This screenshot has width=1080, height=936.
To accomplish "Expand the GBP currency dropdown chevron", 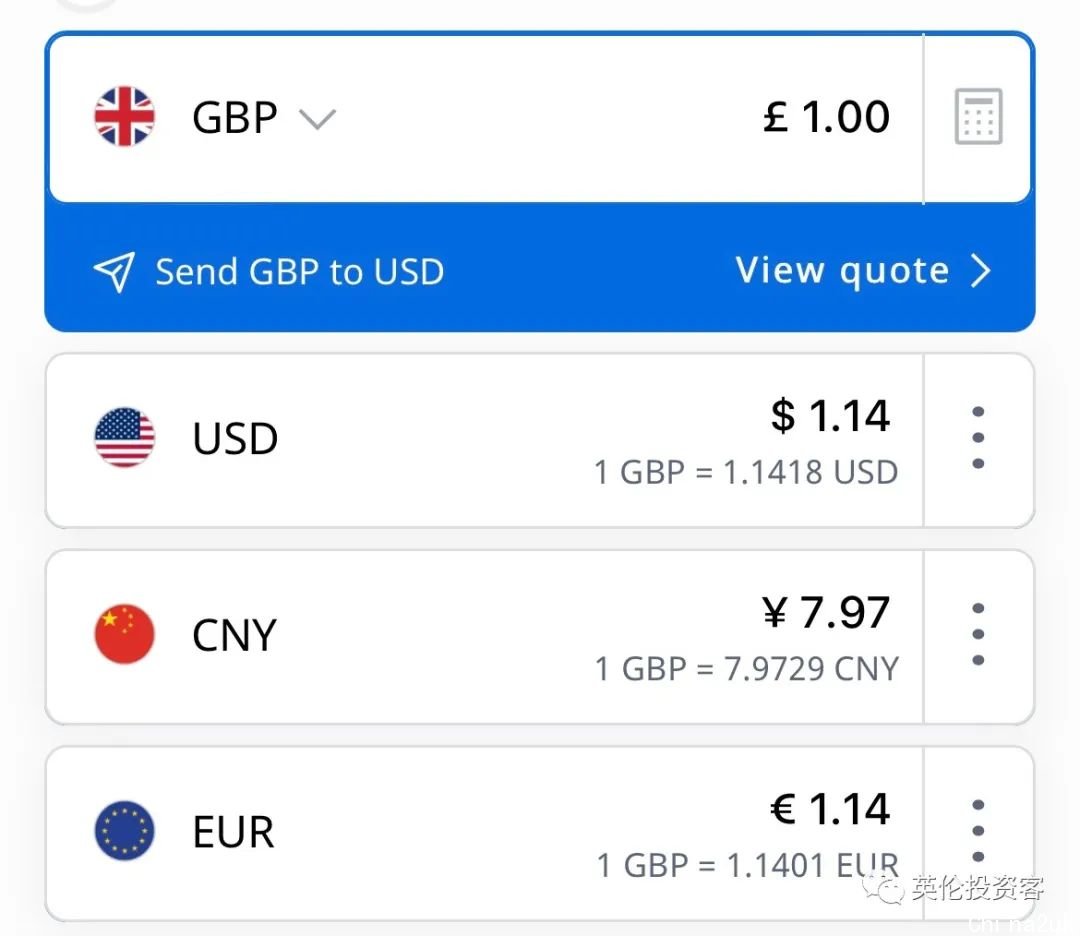I will [x=317, y=119].
